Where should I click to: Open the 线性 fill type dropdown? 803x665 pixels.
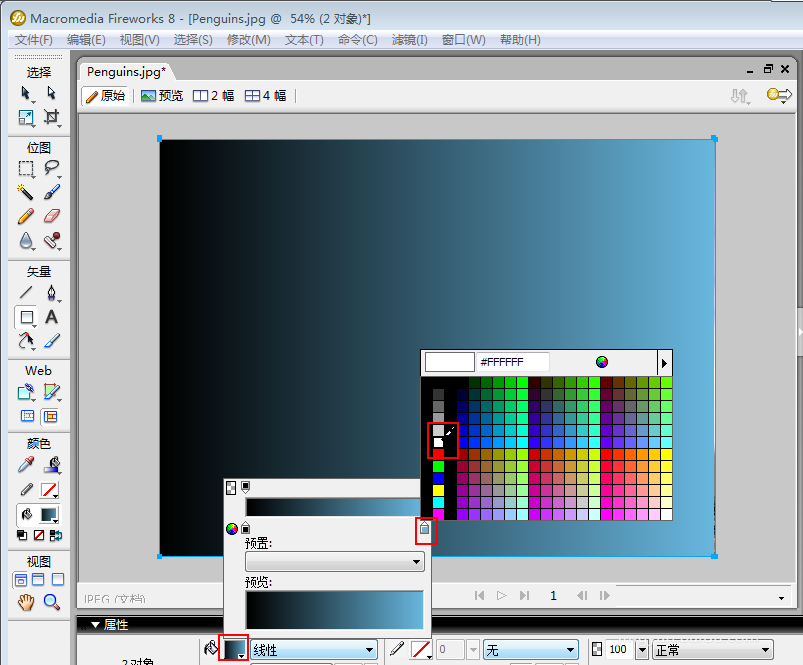pos(314,650)
